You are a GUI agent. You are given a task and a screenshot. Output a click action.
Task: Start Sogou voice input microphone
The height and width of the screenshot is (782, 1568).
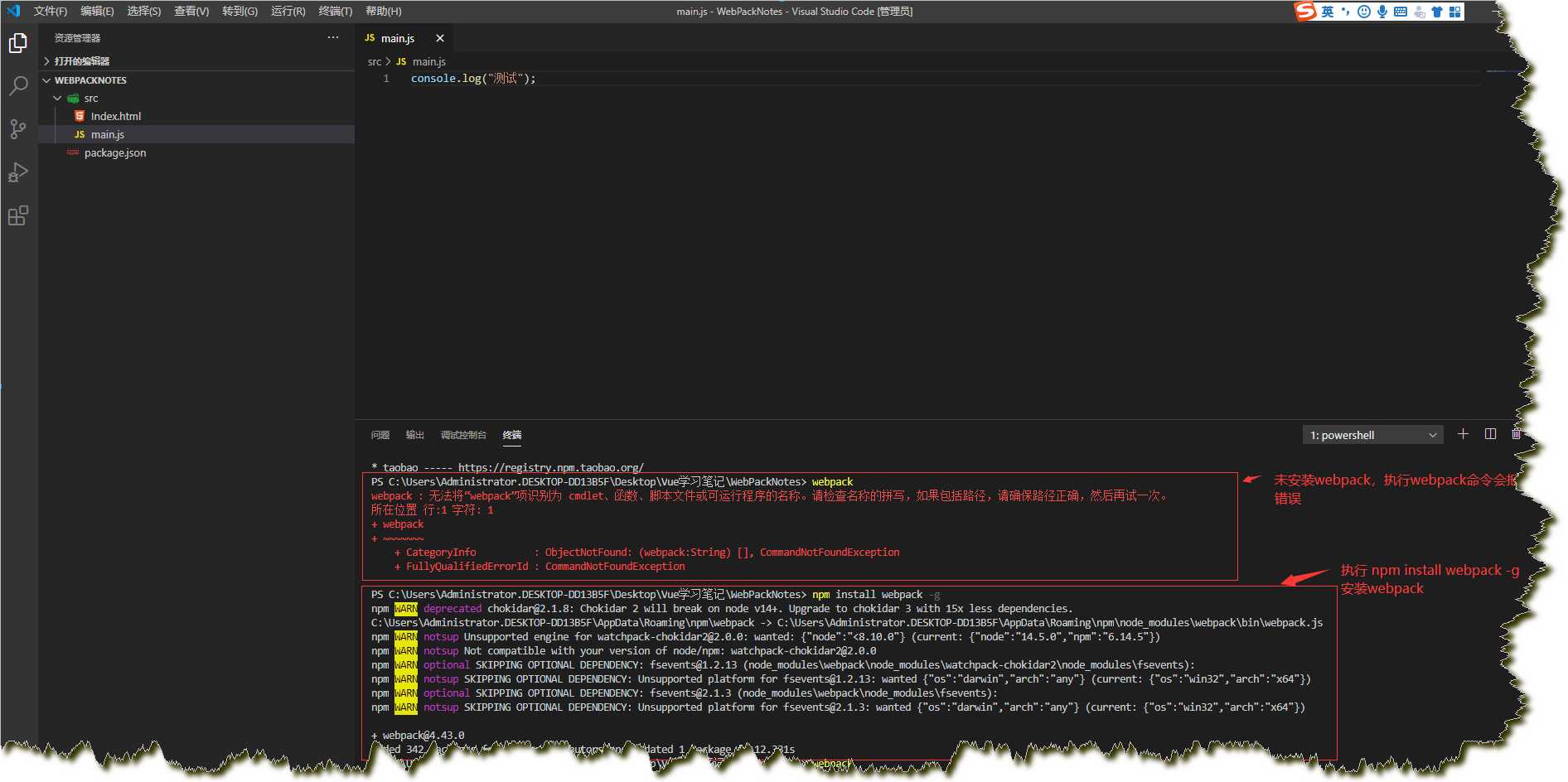(x=1382, y=12)
